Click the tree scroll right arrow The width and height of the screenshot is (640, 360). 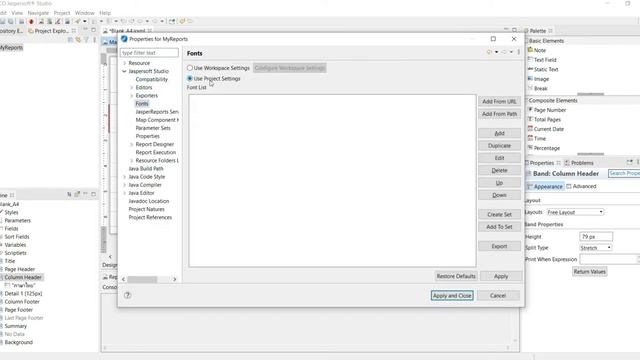pyautogui.click(x=175, y=280)
